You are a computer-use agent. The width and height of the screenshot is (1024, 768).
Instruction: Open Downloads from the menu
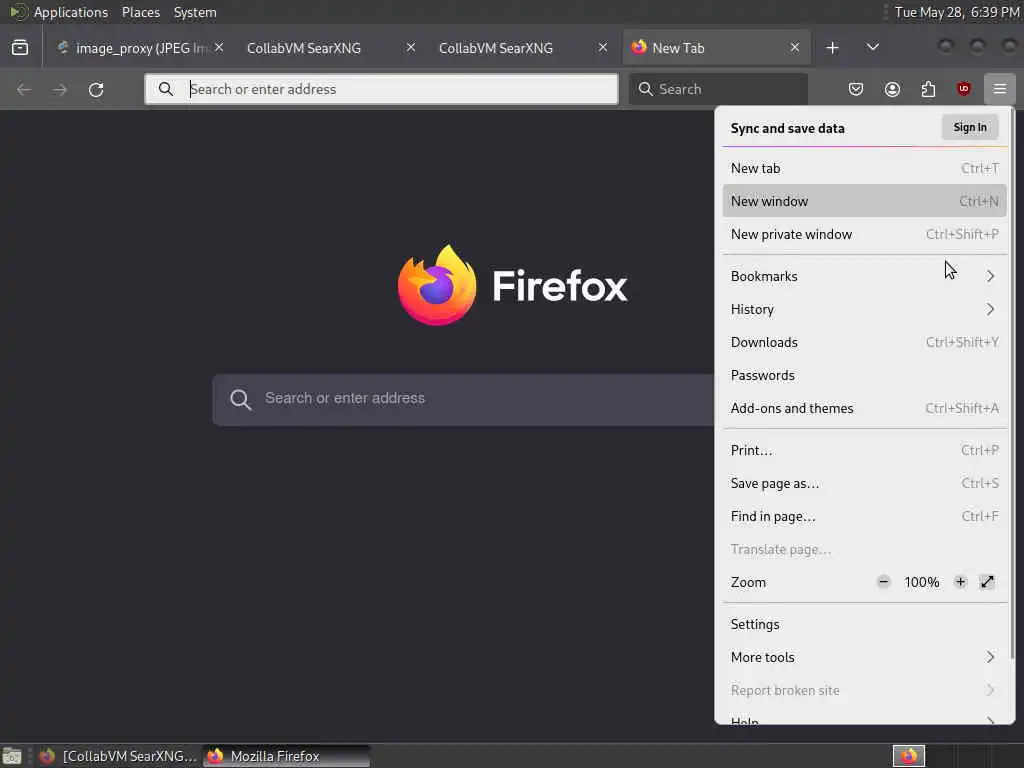(x=865, y=342)
